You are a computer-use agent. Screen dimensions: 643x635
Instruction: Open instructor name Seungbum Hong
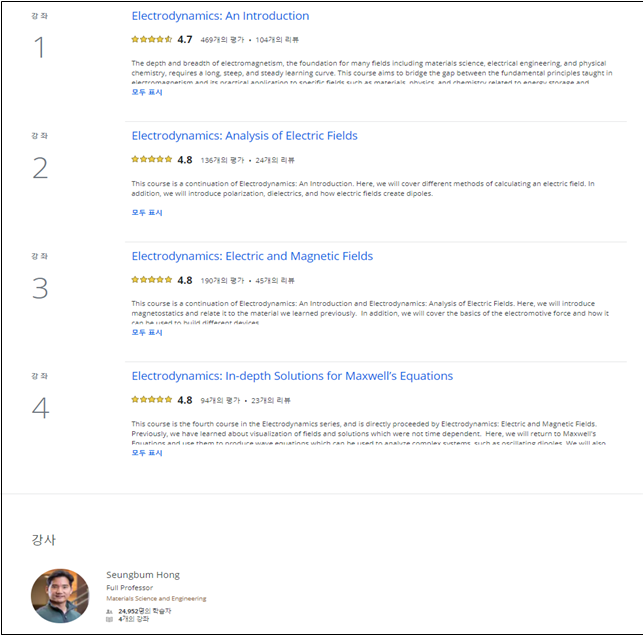pos(143,575)
